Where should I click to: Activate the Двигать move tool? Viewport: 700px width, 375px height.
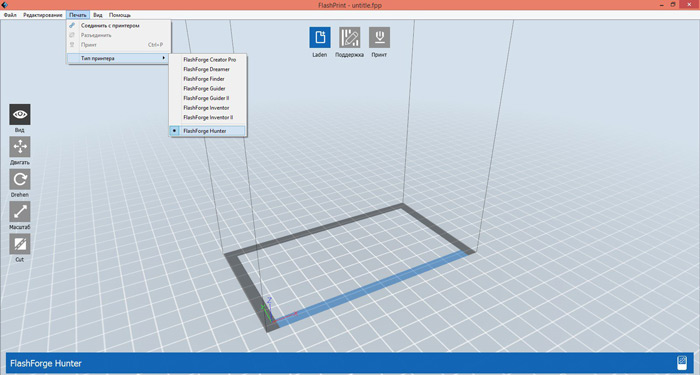20,147
